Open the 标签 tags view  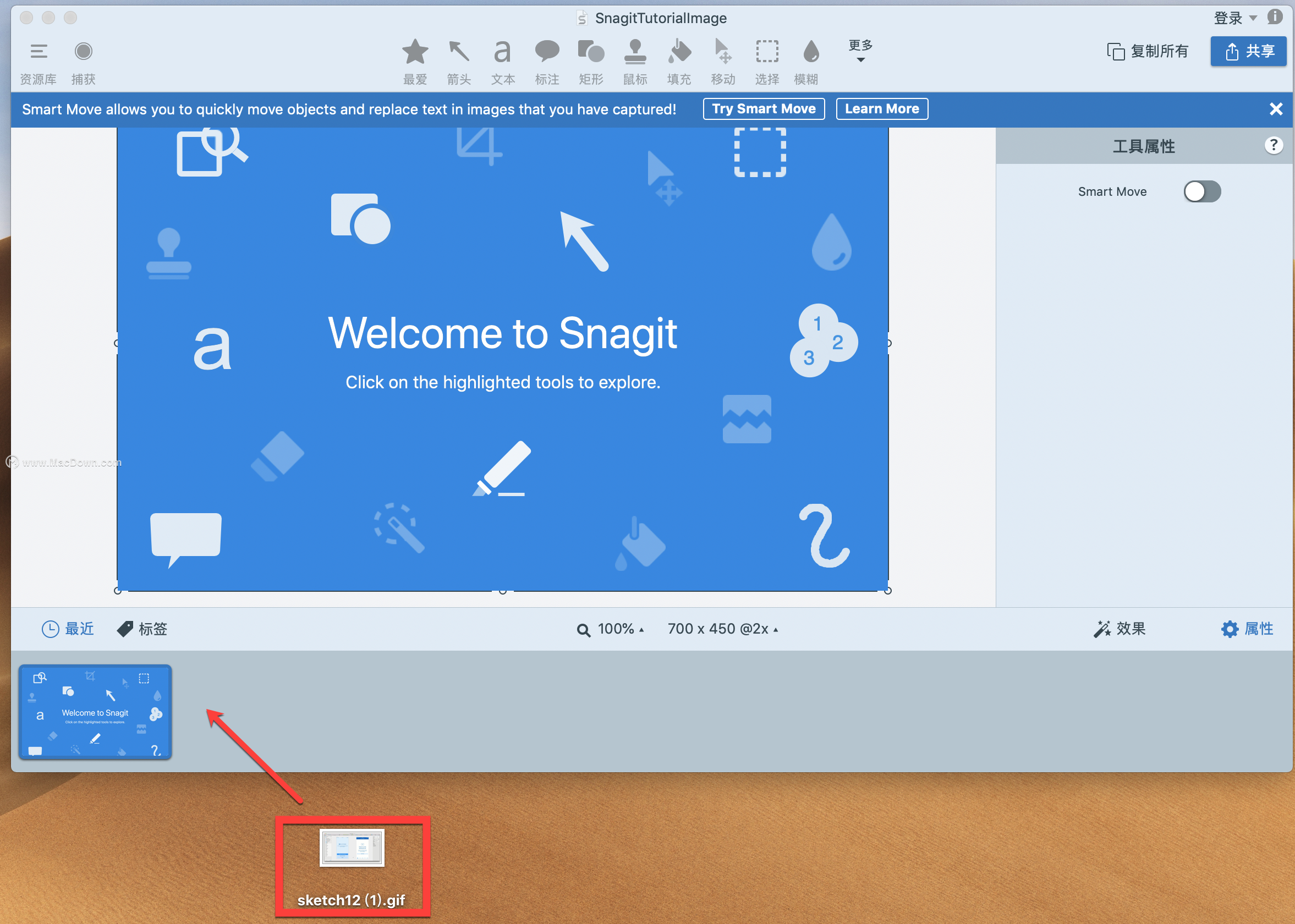pos(142,629)
